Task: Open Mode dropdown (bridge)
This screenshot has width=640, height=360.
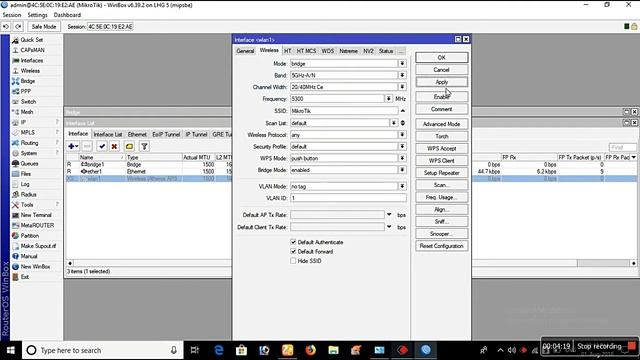Action: coord(402,64)
